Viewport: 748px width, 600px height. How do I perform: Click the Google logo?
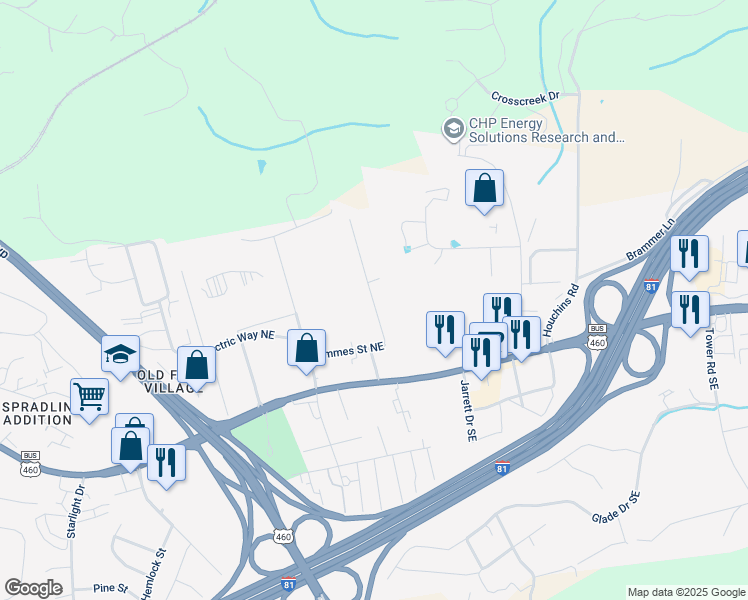[x=33, y=588]
